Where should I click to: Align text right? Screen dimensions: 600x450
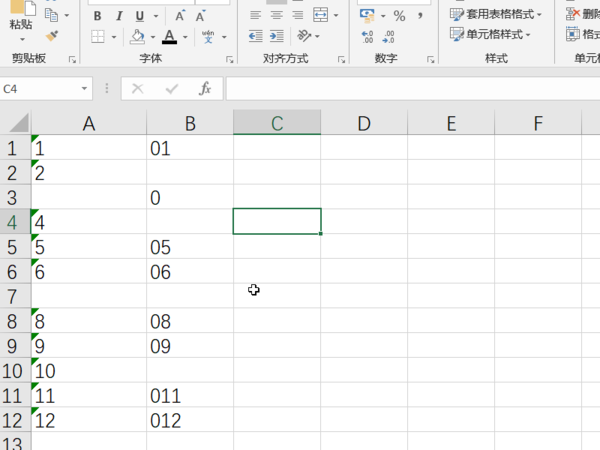[298, 15]
